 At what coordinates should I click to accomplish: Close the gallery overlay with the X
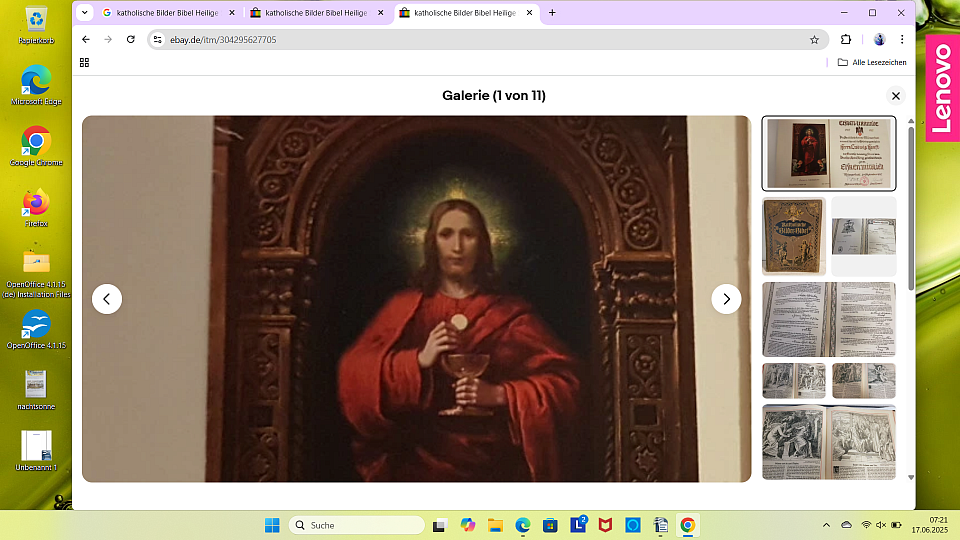896,96
